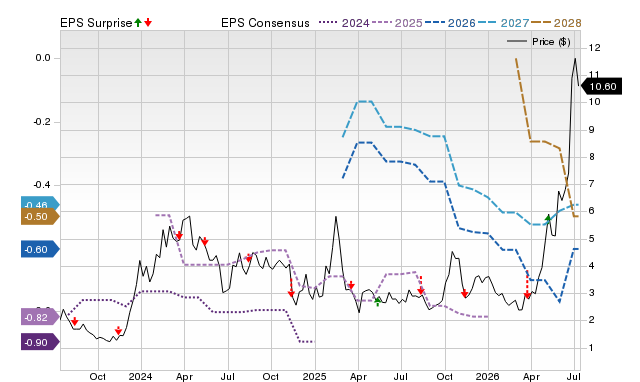Screen dimensions: 640x382
Task: Click the 2025 x-axis label
Action: [314, 376]
